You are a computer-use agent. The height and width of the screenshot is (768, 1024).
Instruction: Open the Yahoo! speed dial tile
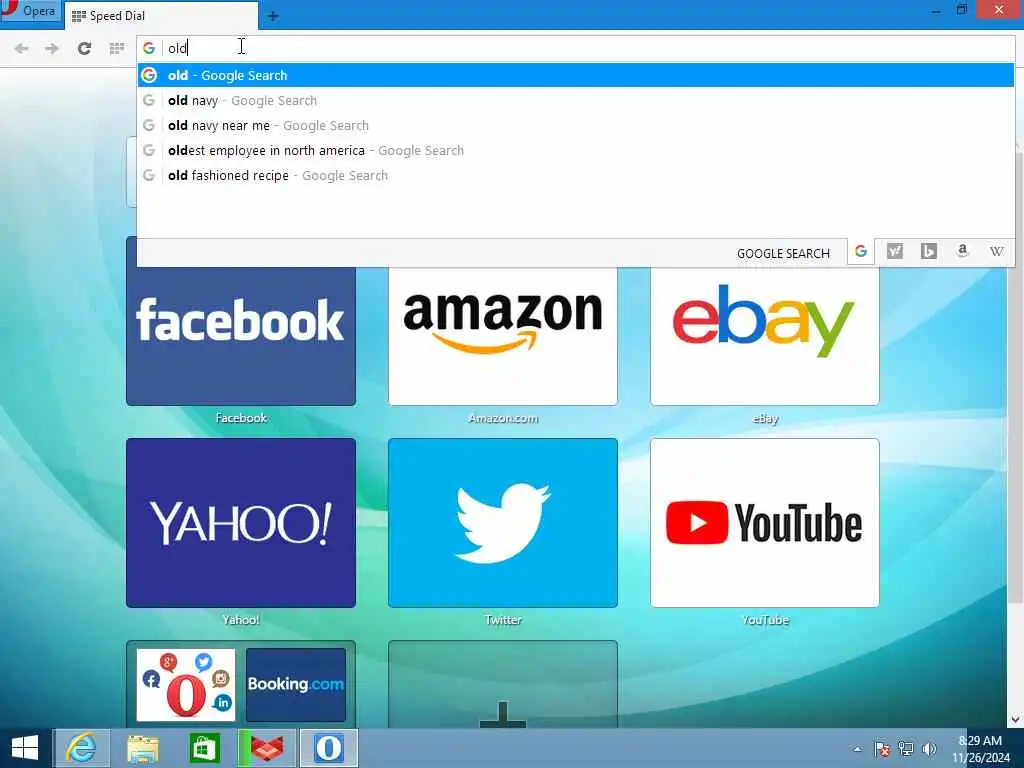pos(241,522)
